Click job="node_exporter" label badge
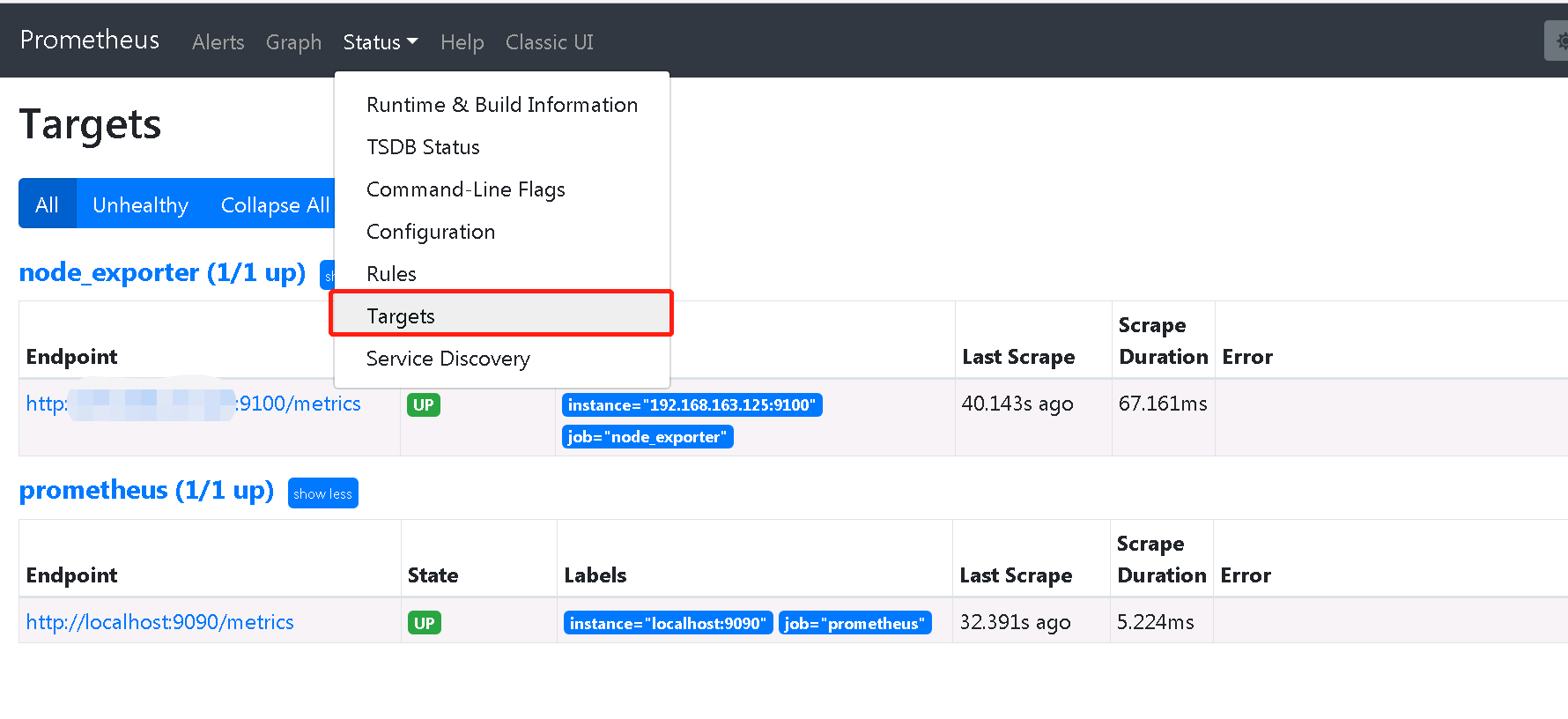 click(647, 436)
